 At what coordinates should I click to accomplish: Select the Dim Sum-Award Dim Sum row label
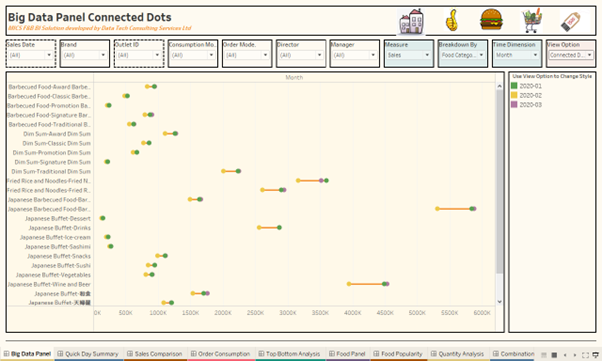click(x=57, y=134)
